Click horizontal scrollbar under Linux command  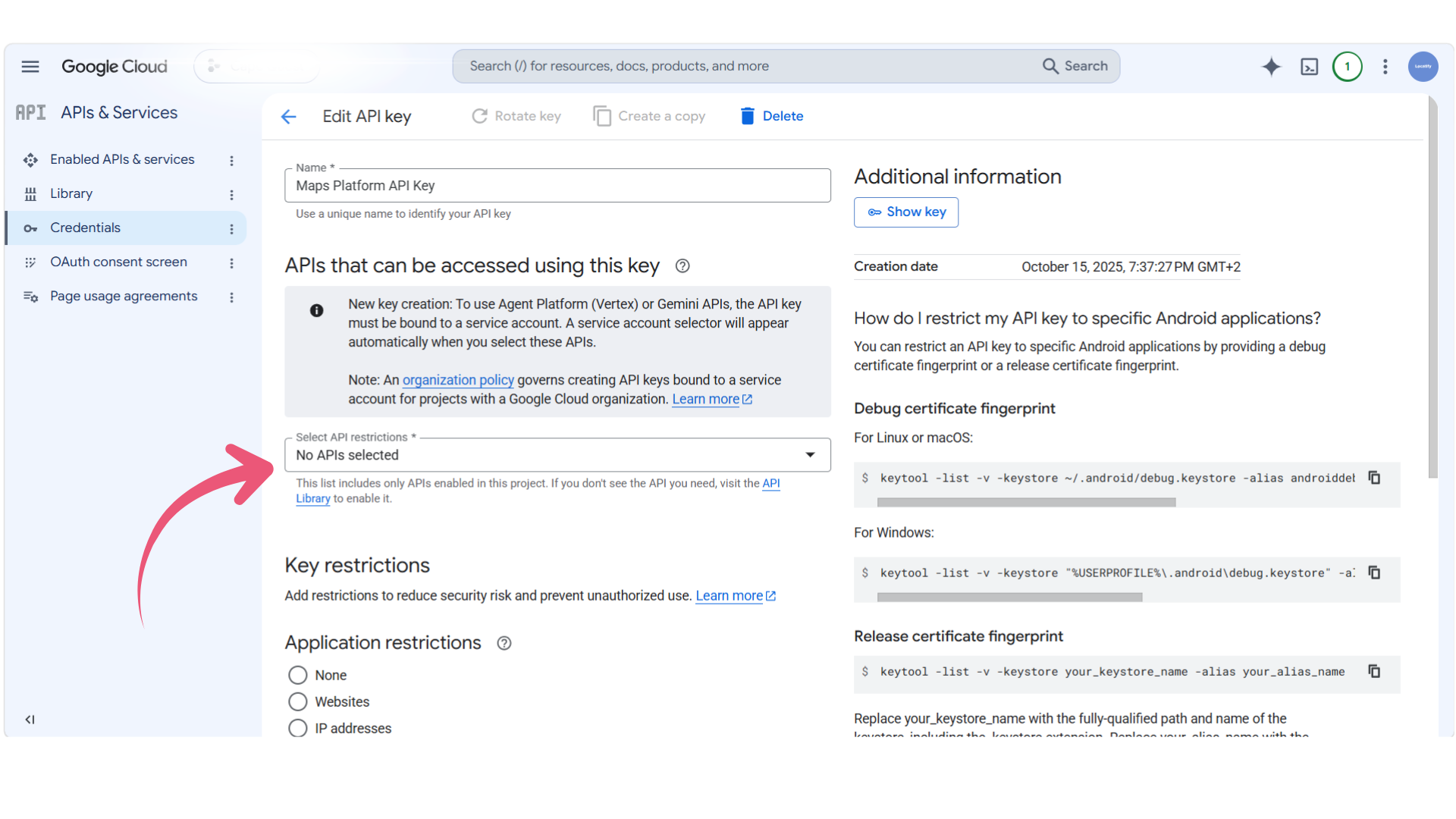pos(1026,502)
